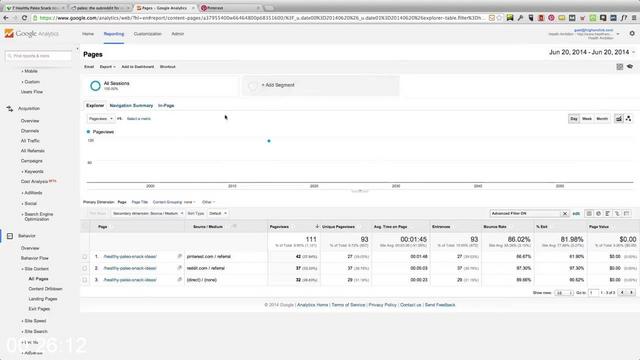Viewport: 640px width, 360px height.
Task: Open the Pageviews metric dropdown
Action: point(100,119)
